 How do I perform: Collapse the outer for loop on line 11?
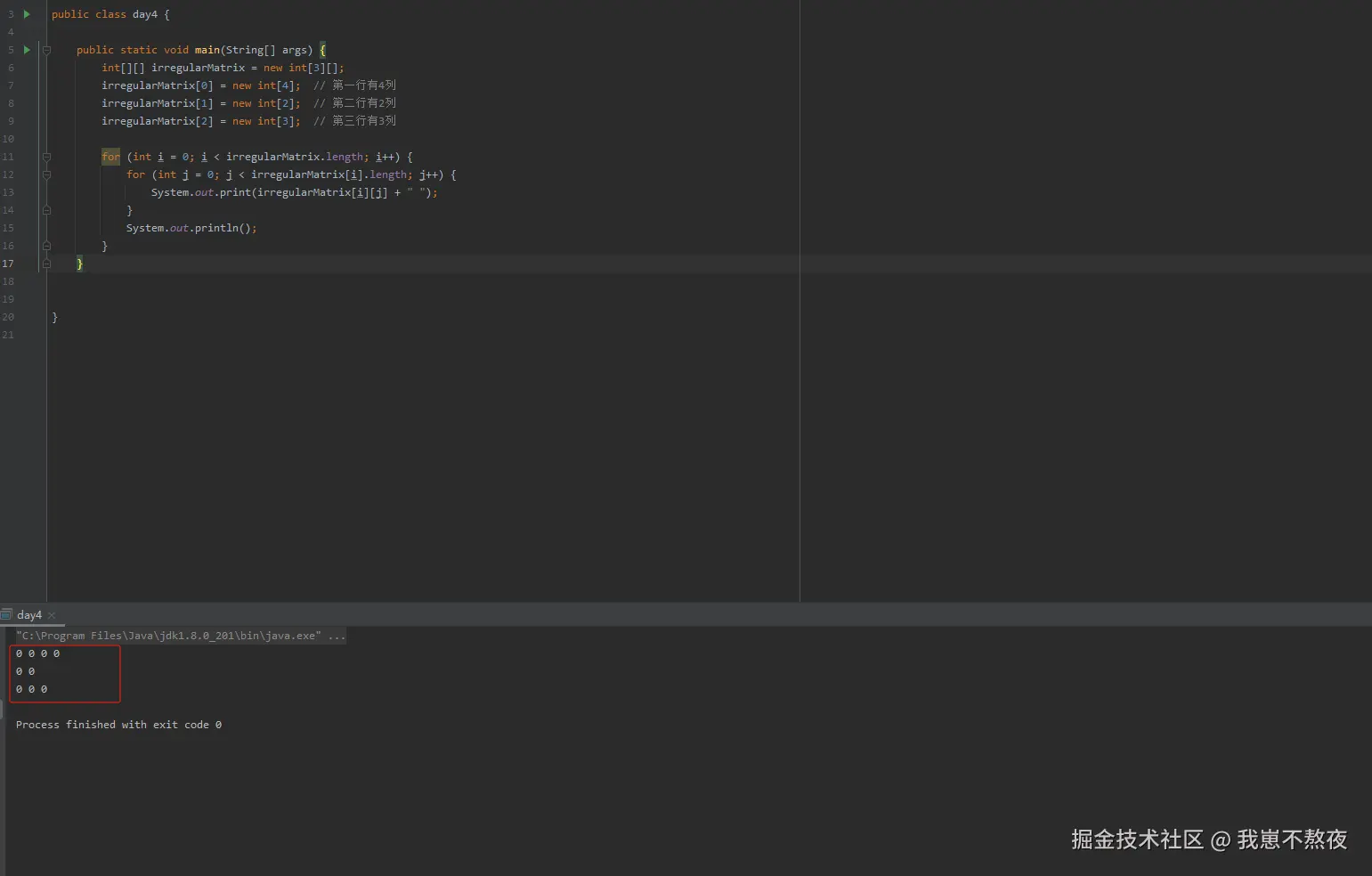tap(46, 157)
